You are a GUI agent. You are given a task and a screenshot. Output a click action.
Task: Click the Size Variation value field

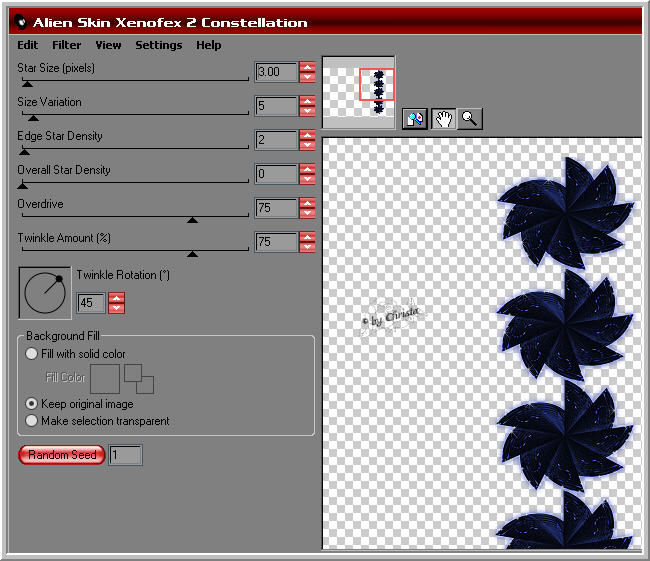pos(276,106)
